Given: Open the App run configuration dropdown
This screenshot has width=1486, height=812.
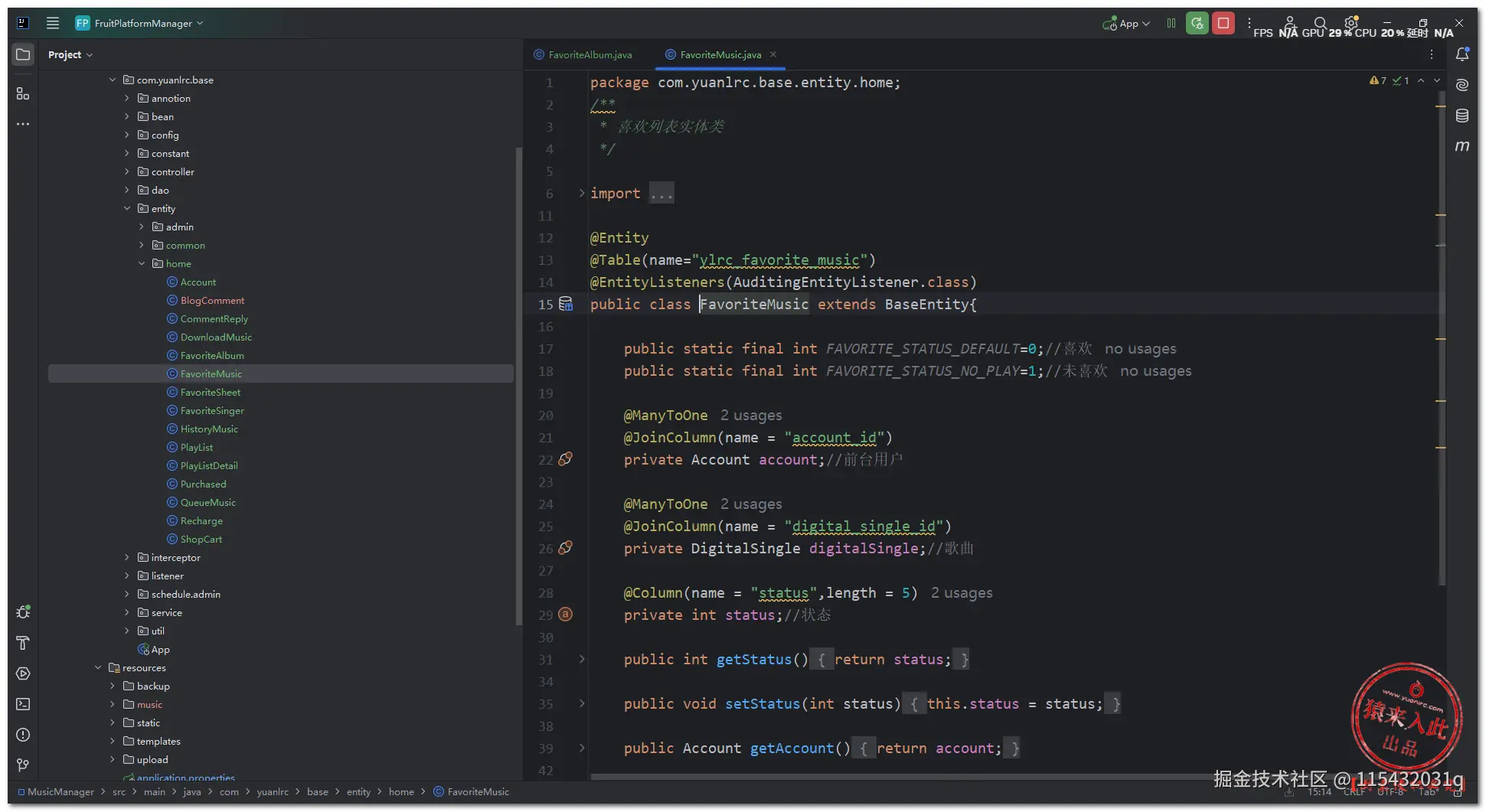Looking at the screenshot, I should coord(1126,24).
